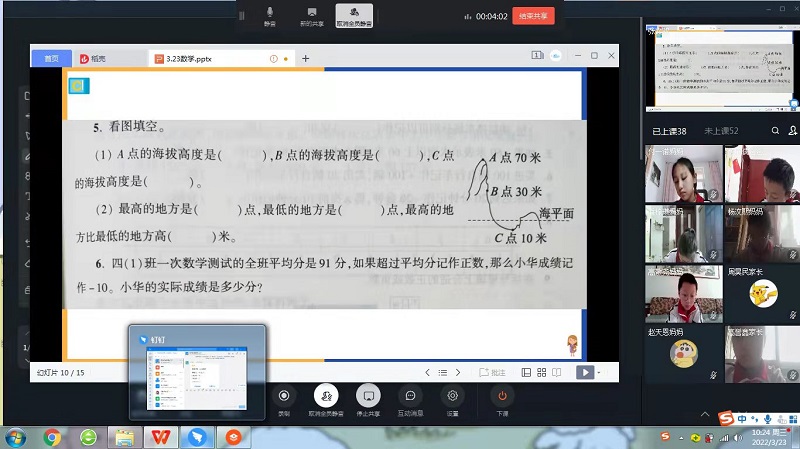The width and height of the screenshot is (800, 449).
Task: Select the 杨汶鹏妈妈 video tile
Action: point(763,233)
